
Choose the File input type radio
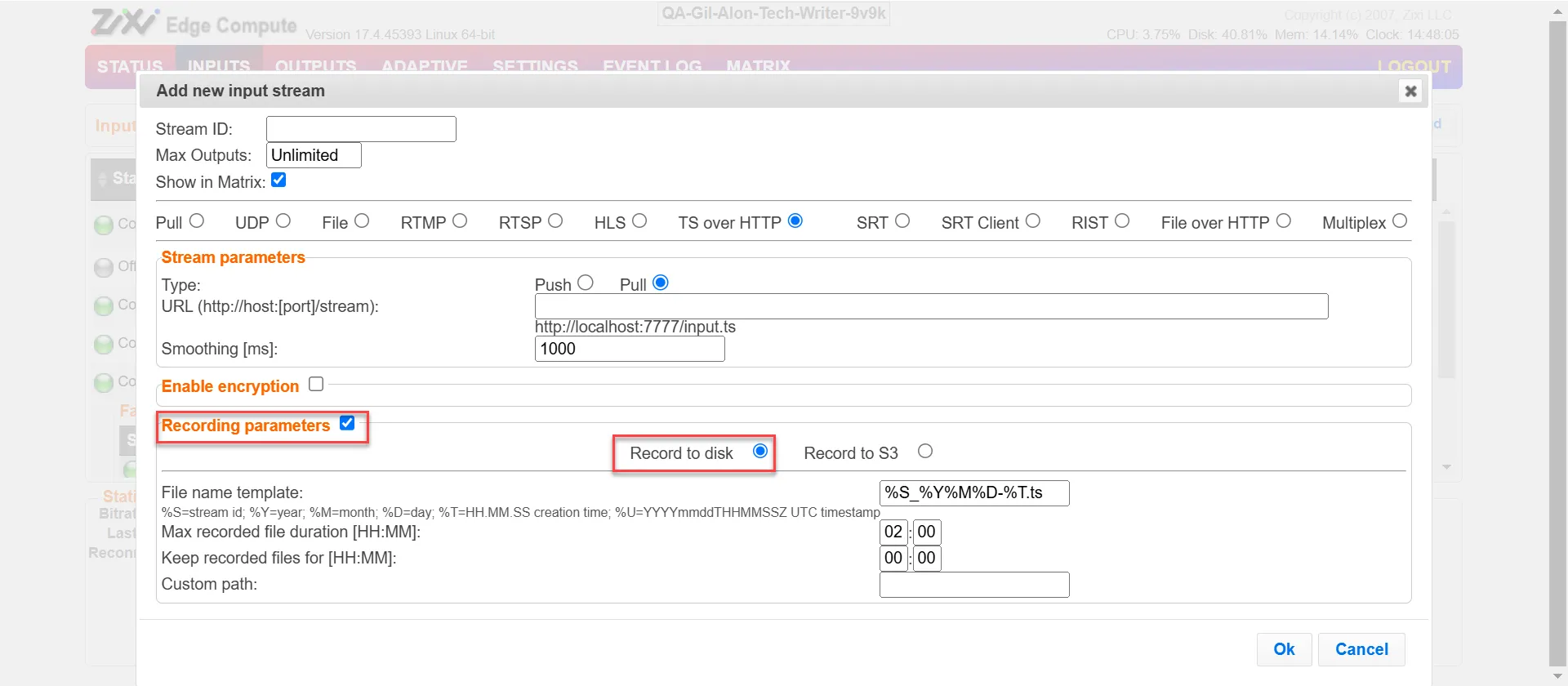coord(362,221)
